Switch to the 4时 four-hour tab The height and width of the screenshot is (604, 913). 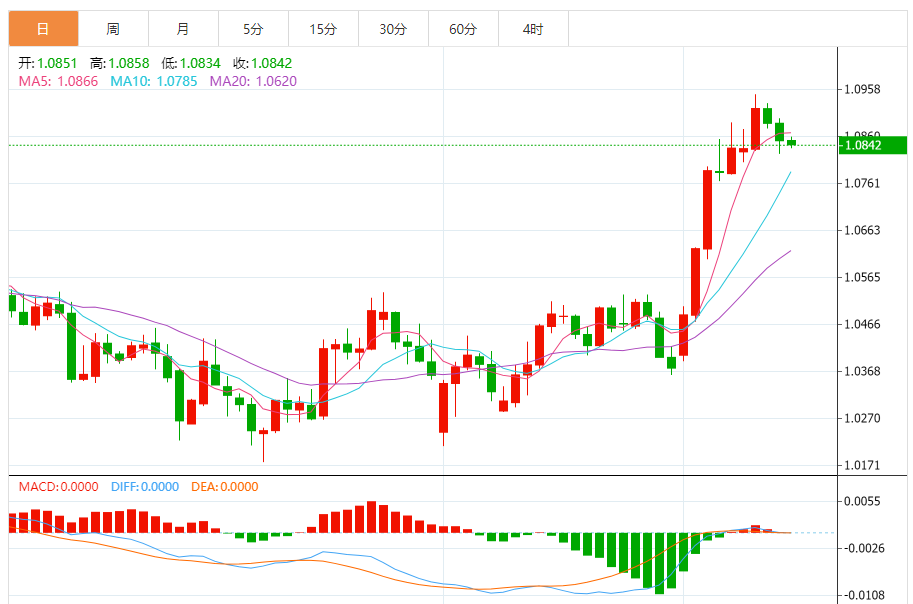[533, 29]
